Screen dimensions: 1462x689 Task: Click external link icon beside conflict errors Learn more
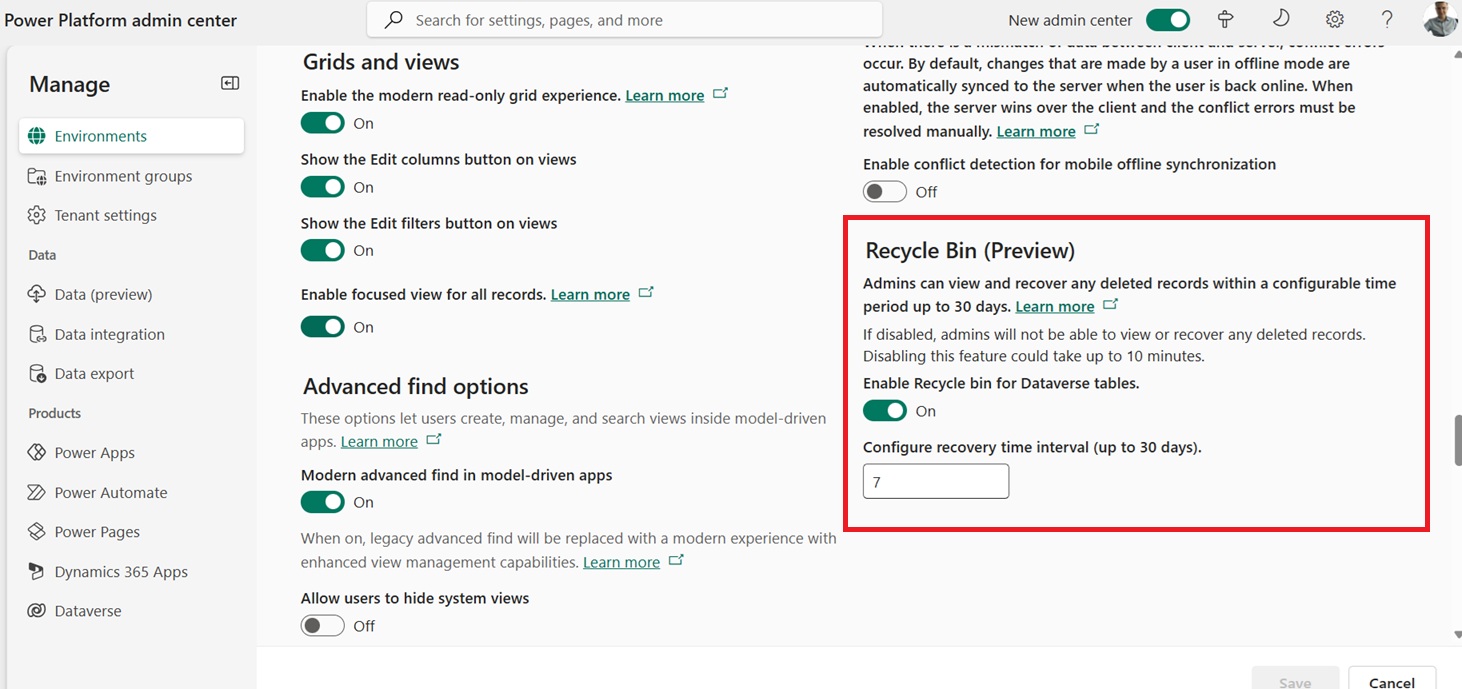click(x=1091, y=130)
